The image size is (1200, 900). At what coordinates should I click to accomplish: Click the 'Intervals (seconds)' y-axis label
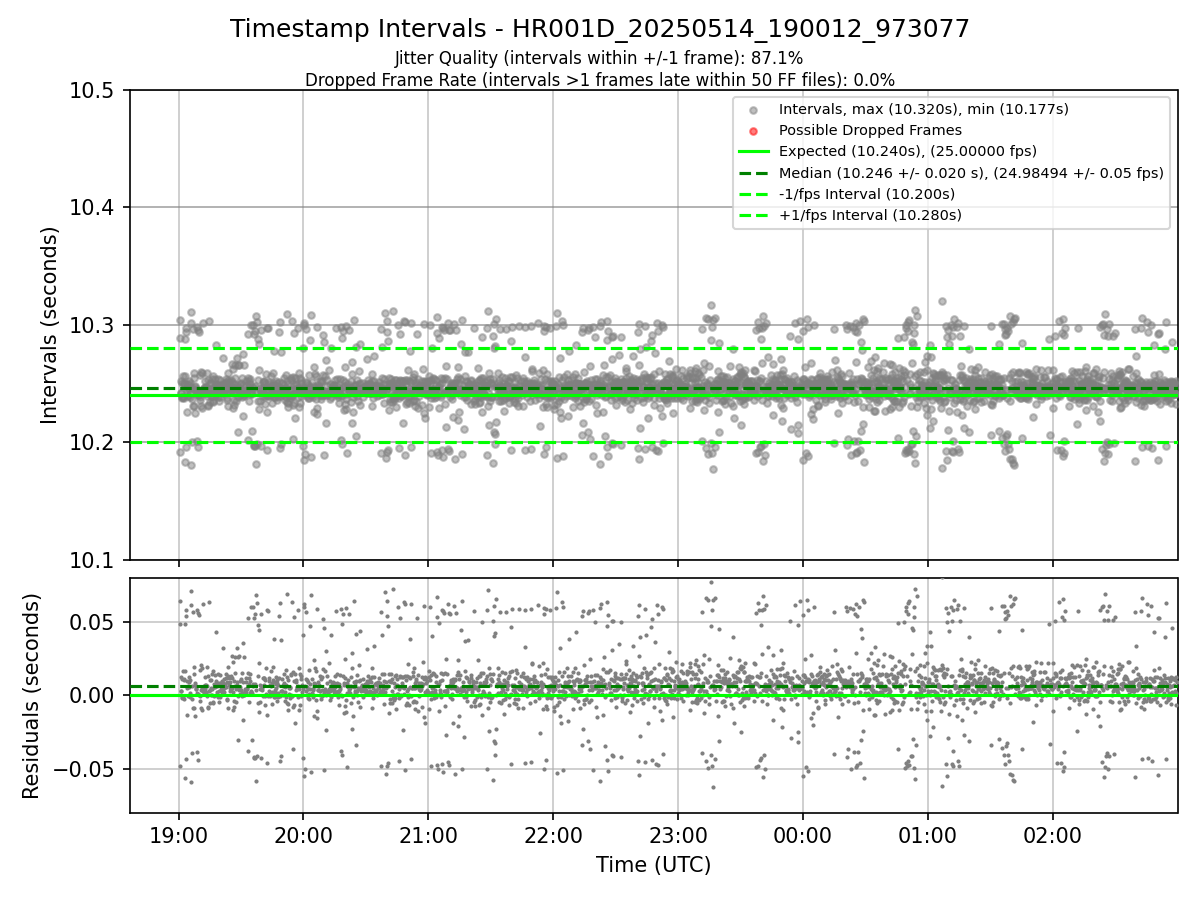click(50, 325)
